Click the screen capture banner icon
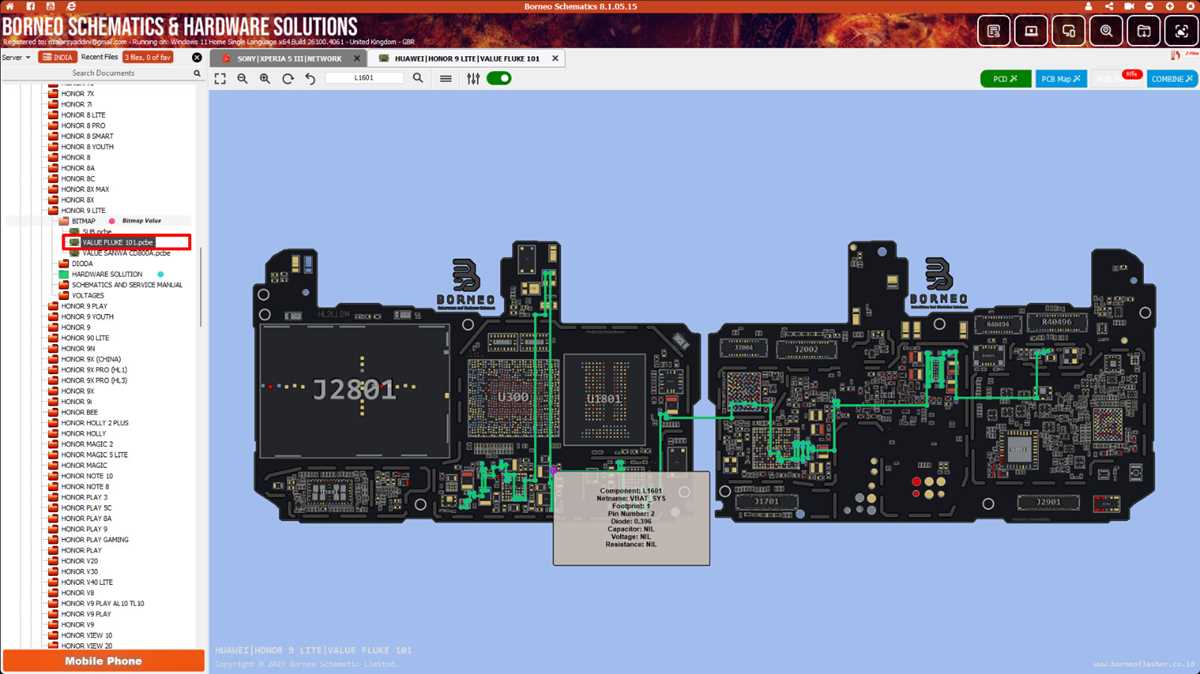 [x=1181, y=31]
